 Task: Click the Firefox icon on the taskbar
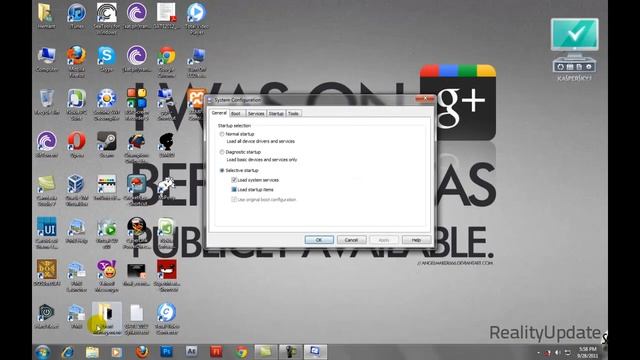coord(142,352)
